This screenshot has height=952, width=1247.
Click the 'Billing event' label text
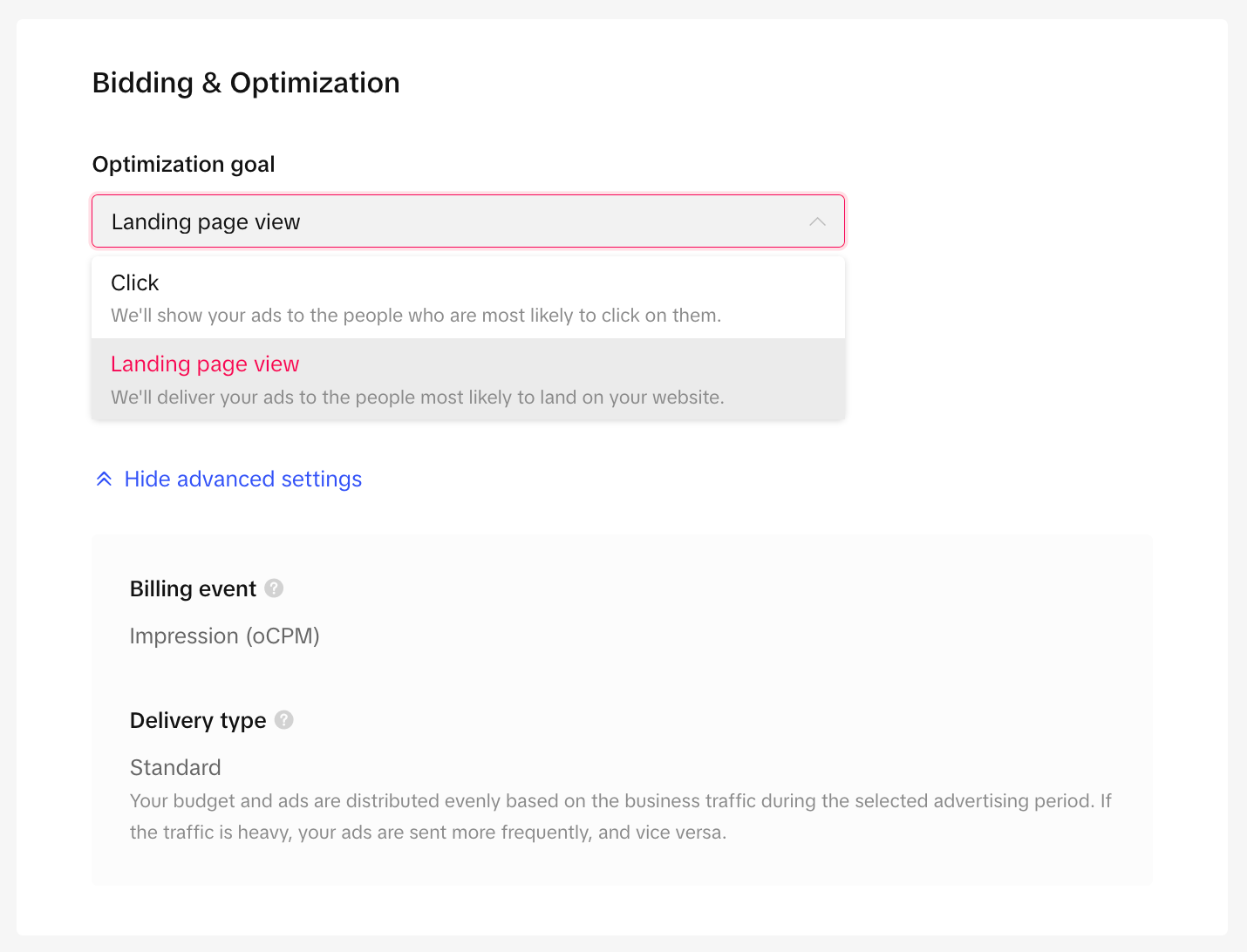pos(193,589)
